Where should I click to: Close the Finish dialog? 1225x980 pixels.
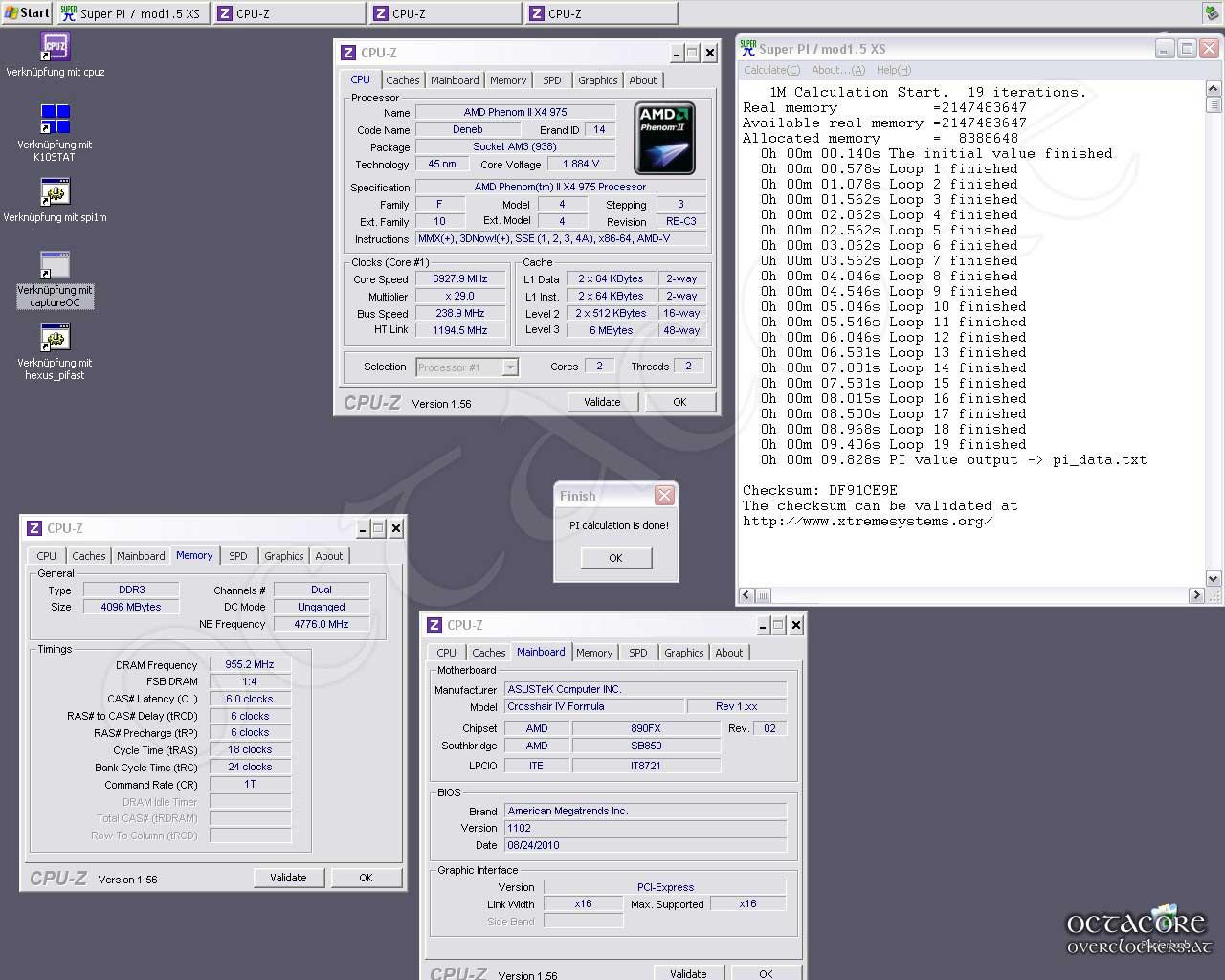click(x=664, y=495)
